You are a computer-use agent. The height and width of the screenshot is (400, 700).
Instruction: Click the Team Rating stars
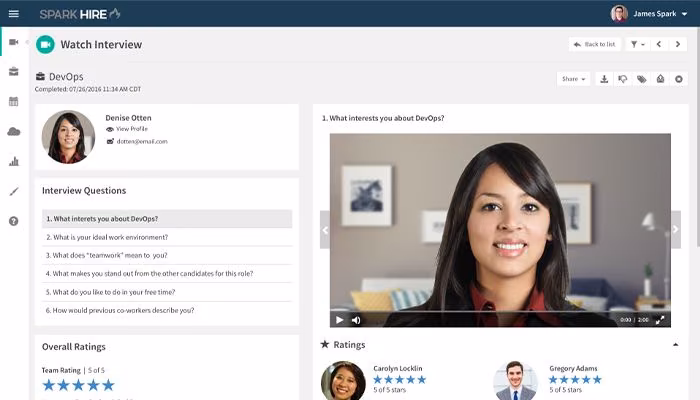[78, 385]
